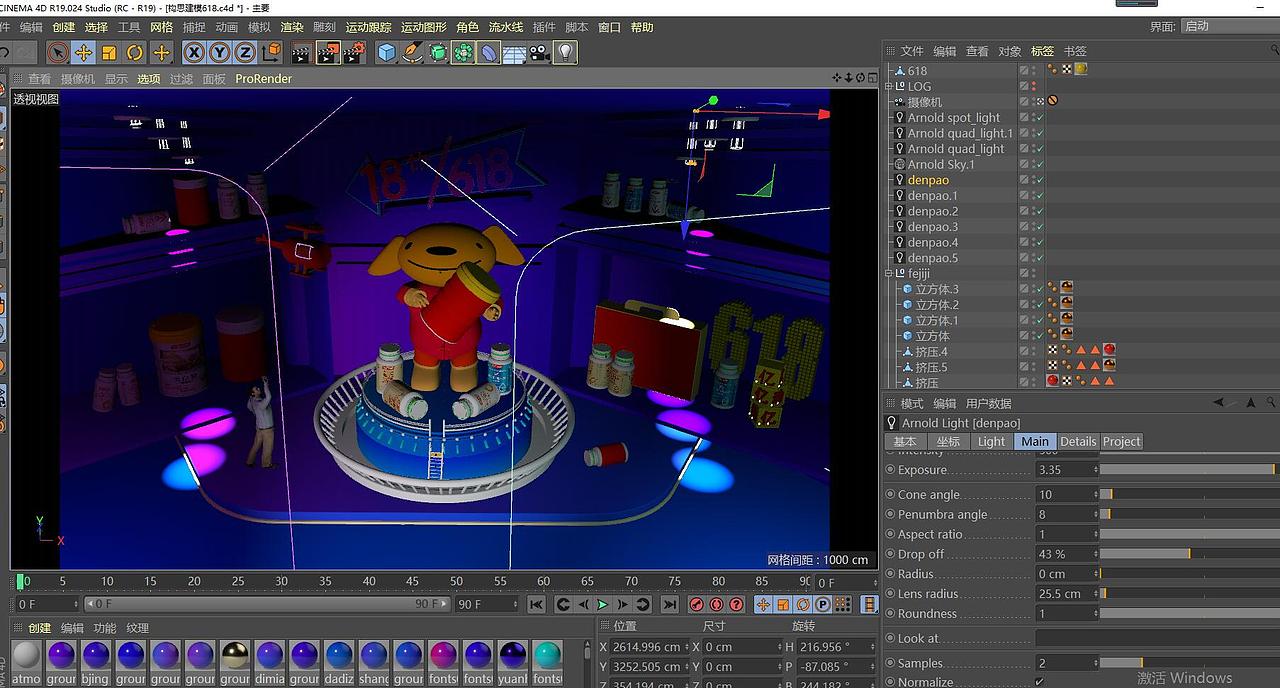Enable the green check toggle for denpao.1

(1039, 194)
